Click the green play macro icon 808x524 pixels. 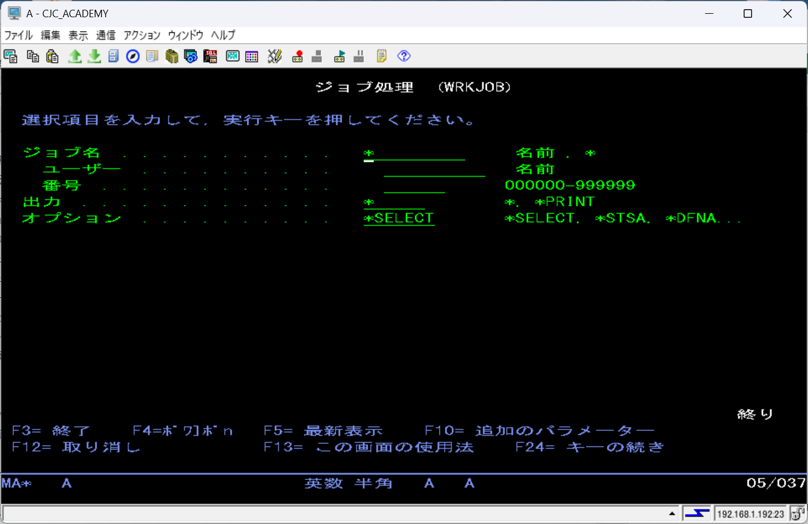coord(339,56)
